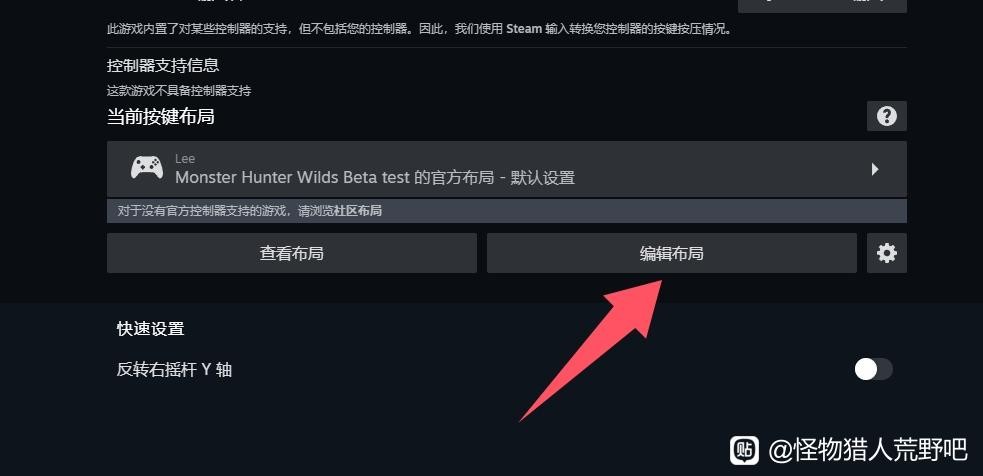The image size is (983, 476).
Task: Expand layout list with right arrow chevron
Action: pos(875,169)
